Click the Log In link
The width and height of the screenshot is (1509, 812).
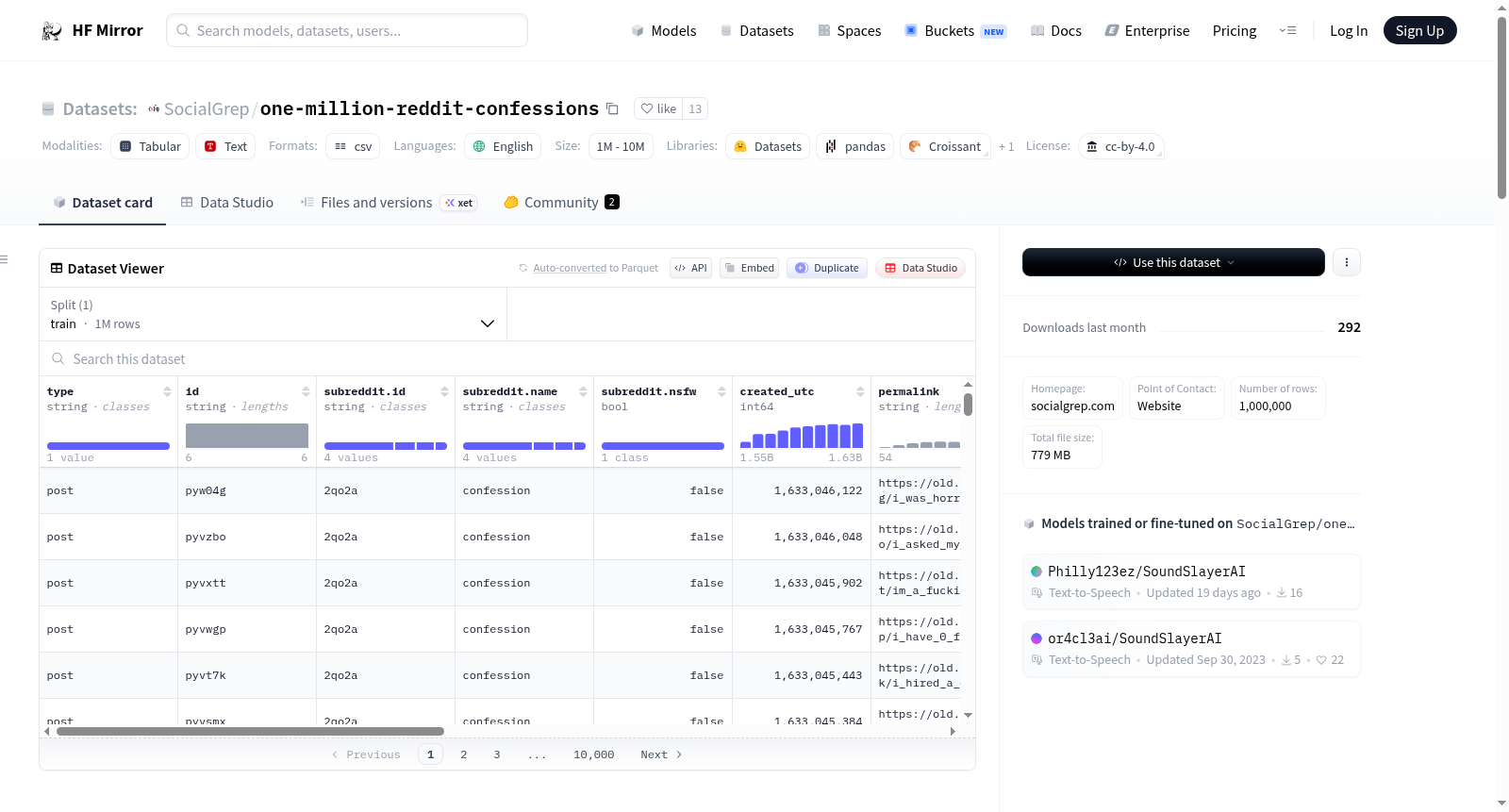click(x=1349, y=31)
